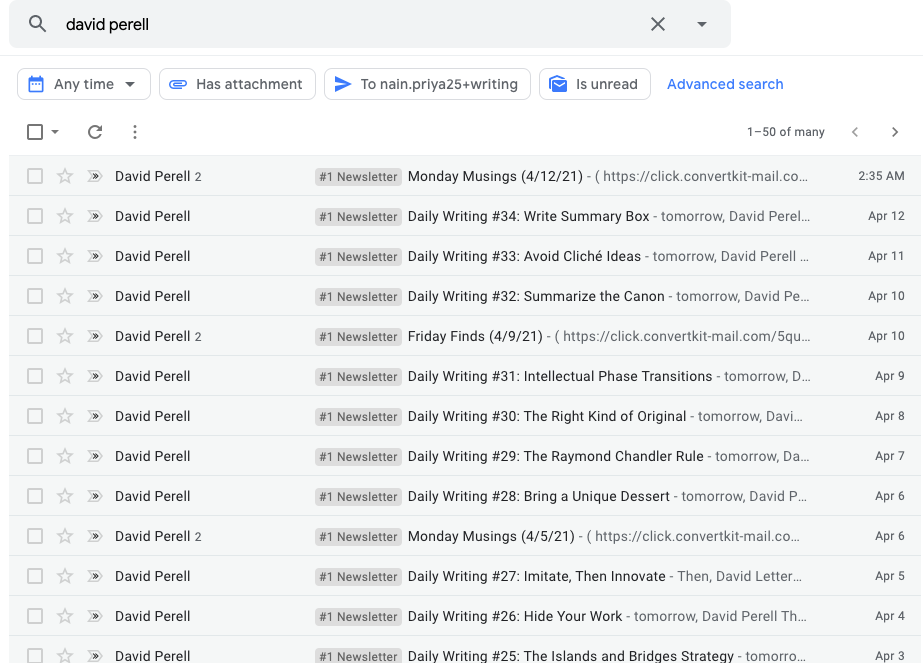Click the Refresh icon
923x663 pixels.
95,132
